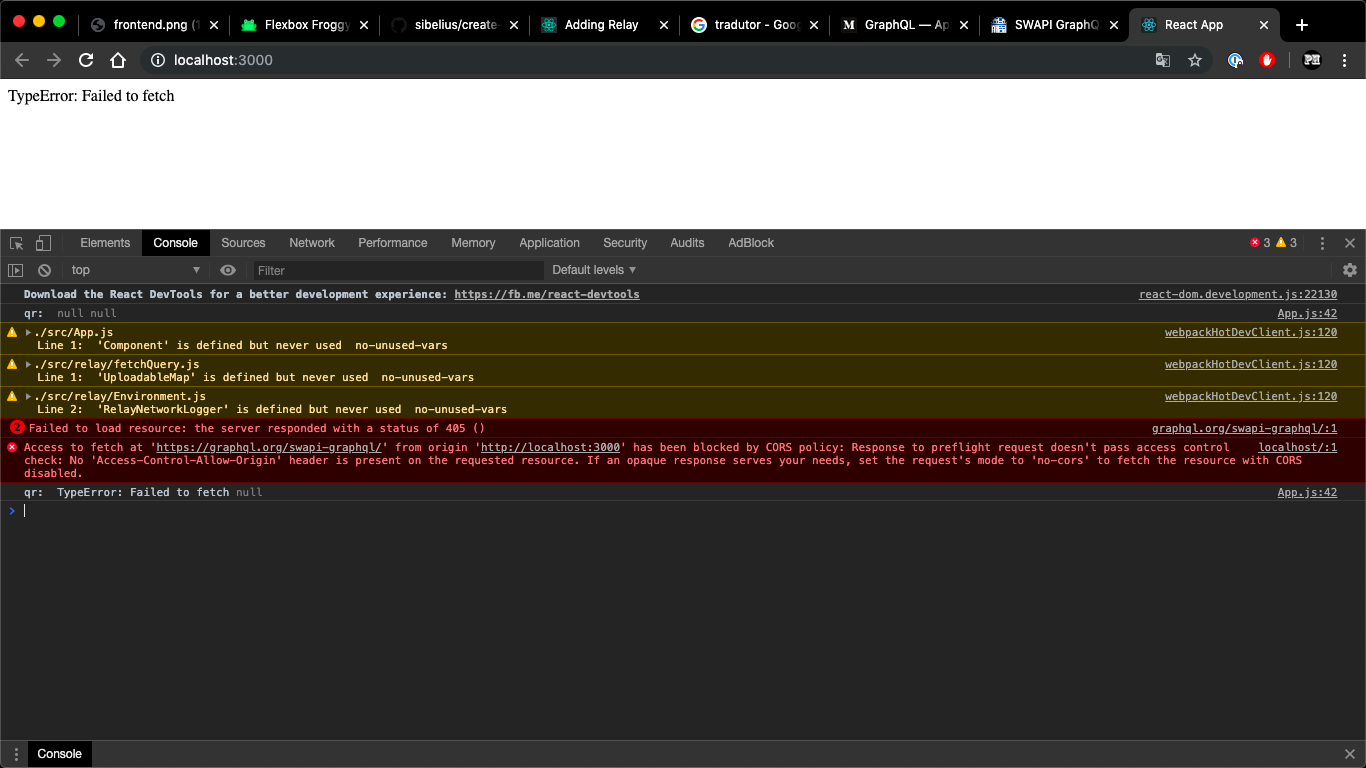Click the console Filter field

(398, 270)
